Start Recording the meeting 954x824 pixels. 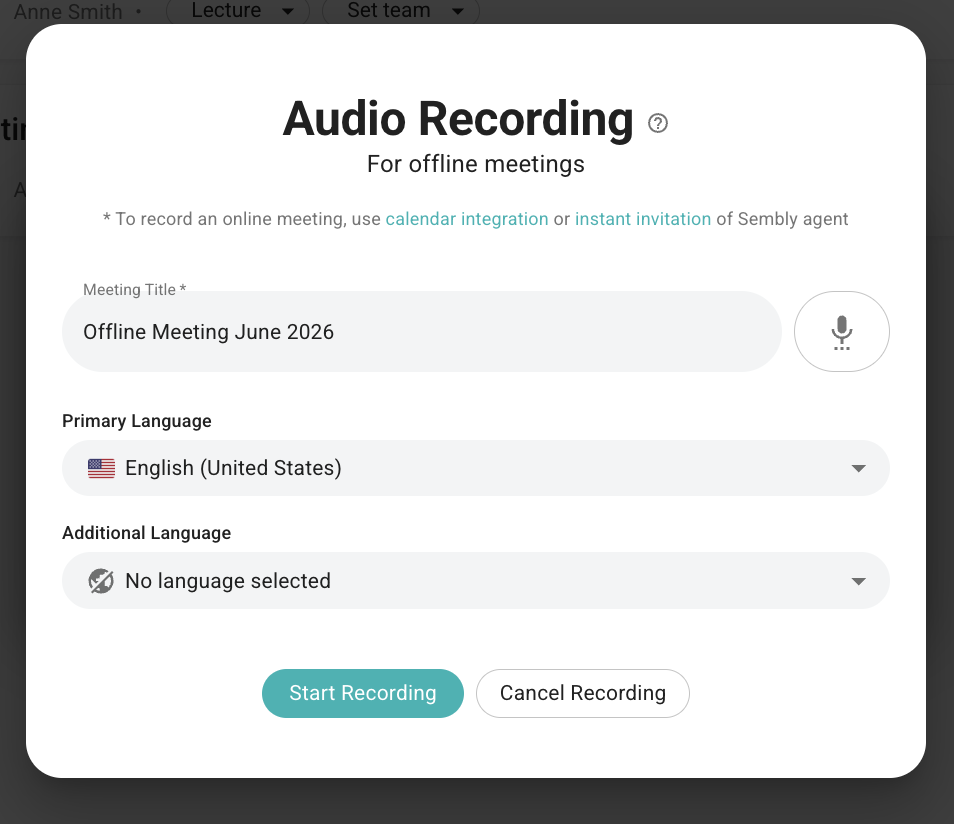363,693
